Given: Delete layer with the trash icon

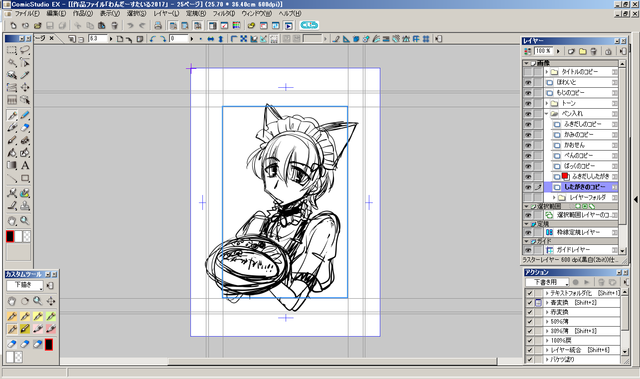Looking at the screenshot, I should pos(594,51).
